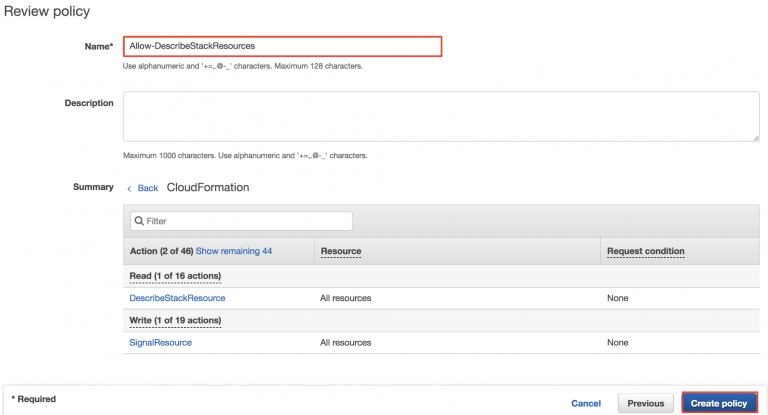The width and height of the screenshot is (768, 415).
Task: Click the magnifier icon in Filter box
Action: [139, 221]
